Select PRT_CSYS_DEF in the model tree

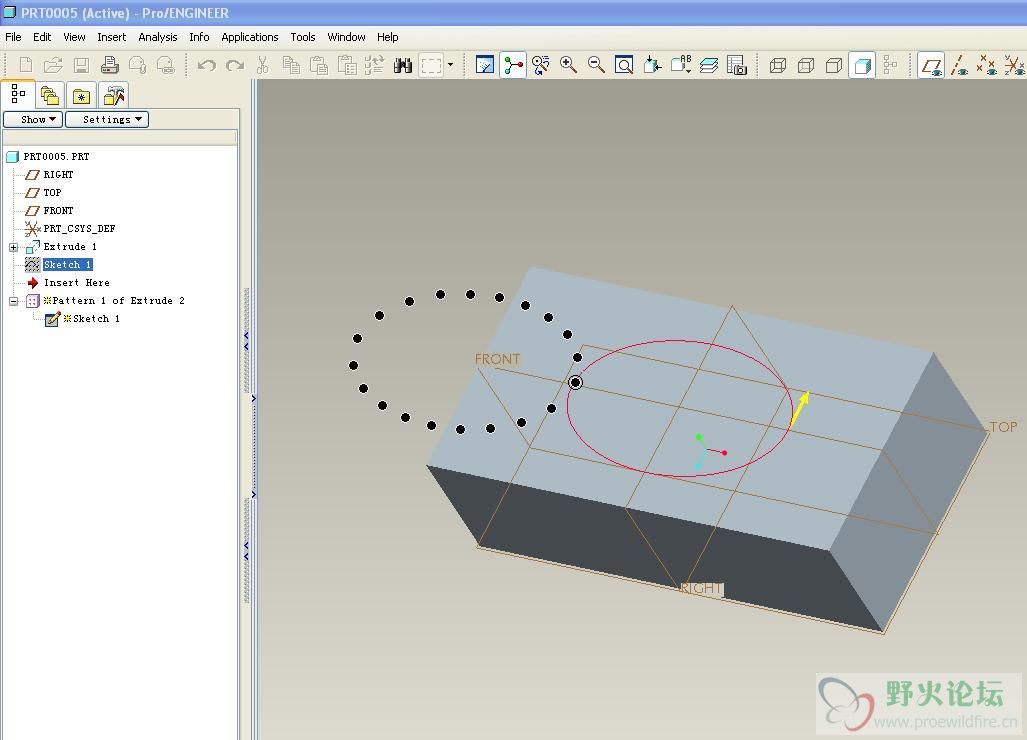pos(79,229)
